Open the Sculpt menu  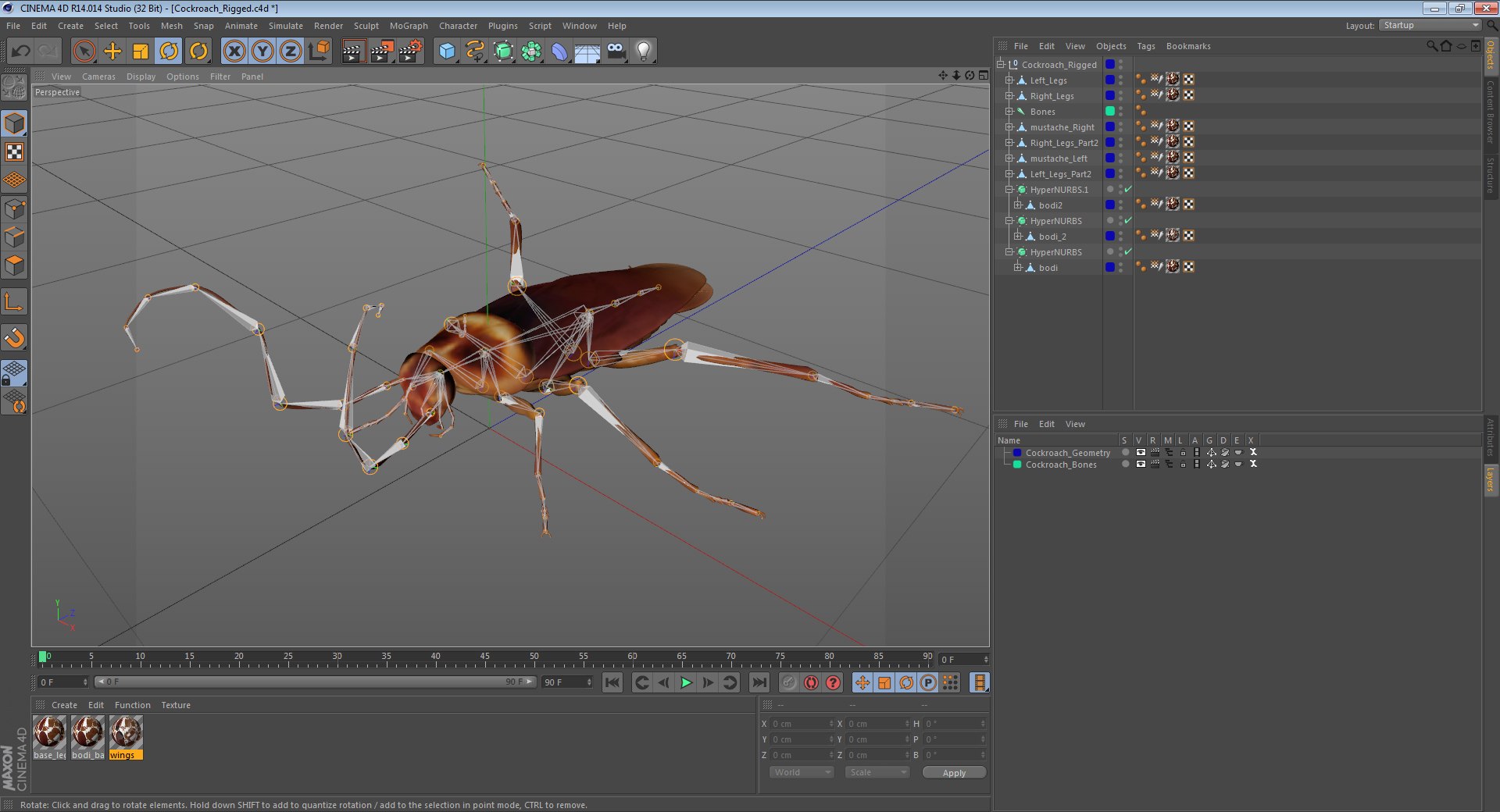366,26
